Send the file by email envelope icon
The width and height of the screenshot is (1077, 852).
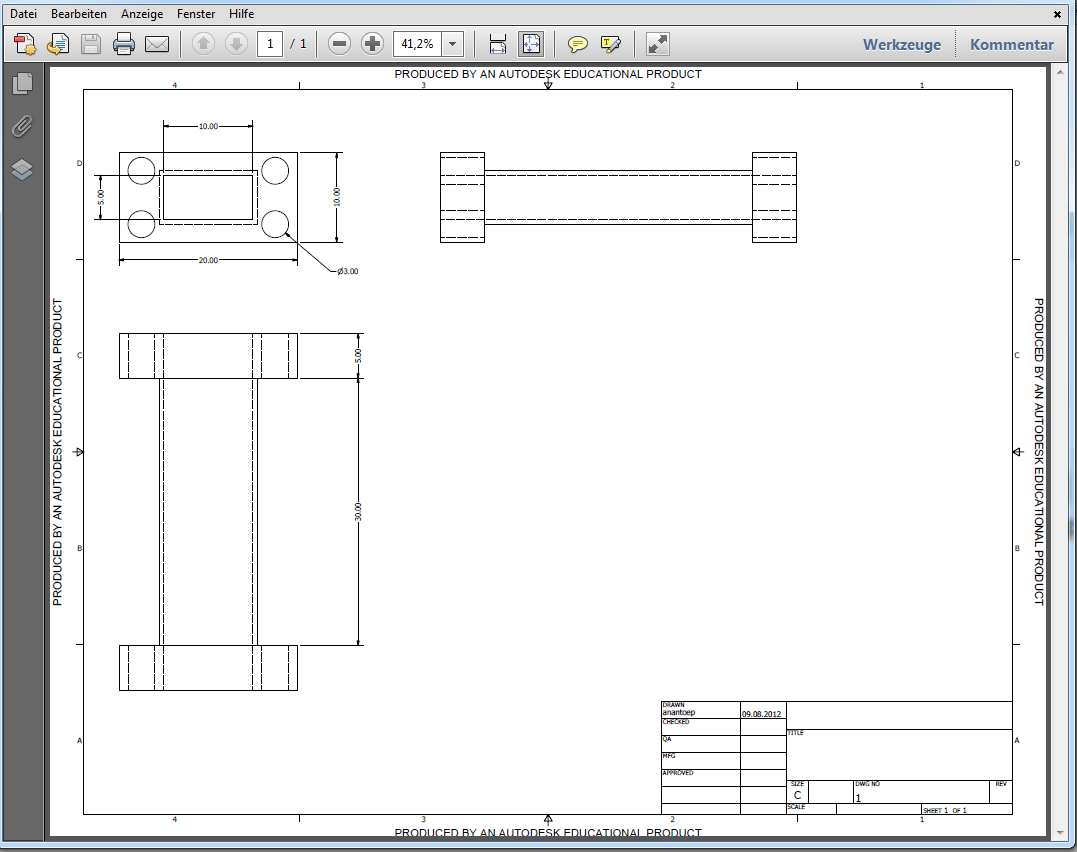pyautogui.click(x=157, y=44)
